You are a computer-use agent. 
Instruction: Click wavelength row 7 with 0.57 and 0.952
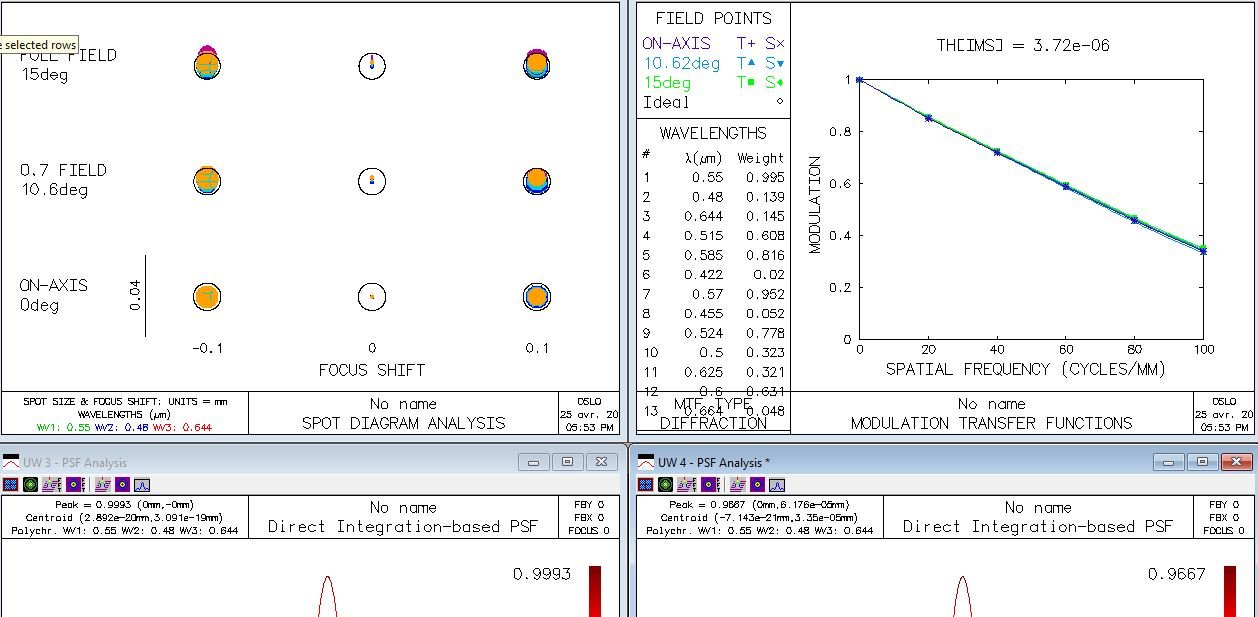click(713, 294)
